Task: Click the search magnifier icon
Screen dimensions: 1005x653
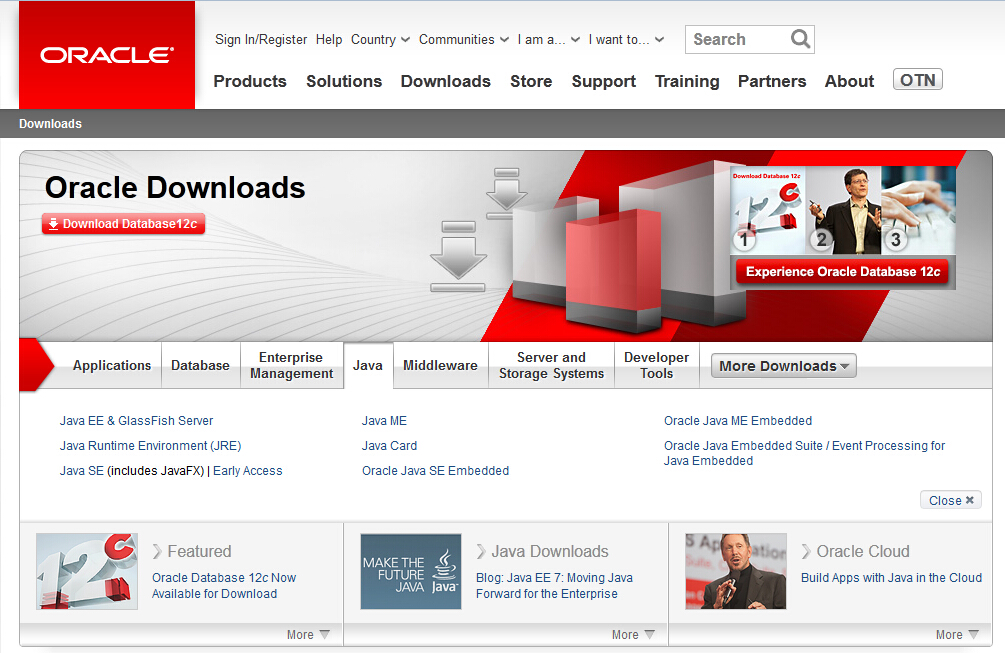Action: (x=800, y=39)
